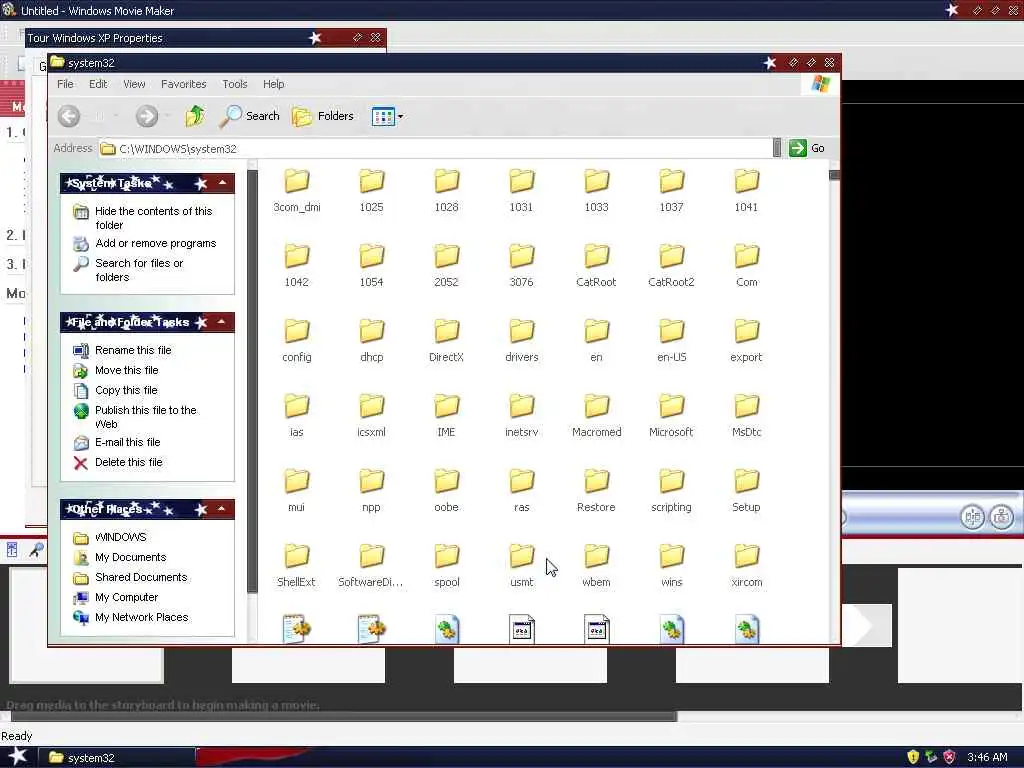Select the DirectX folder
1024x768 pixels.
pos(447,340)
